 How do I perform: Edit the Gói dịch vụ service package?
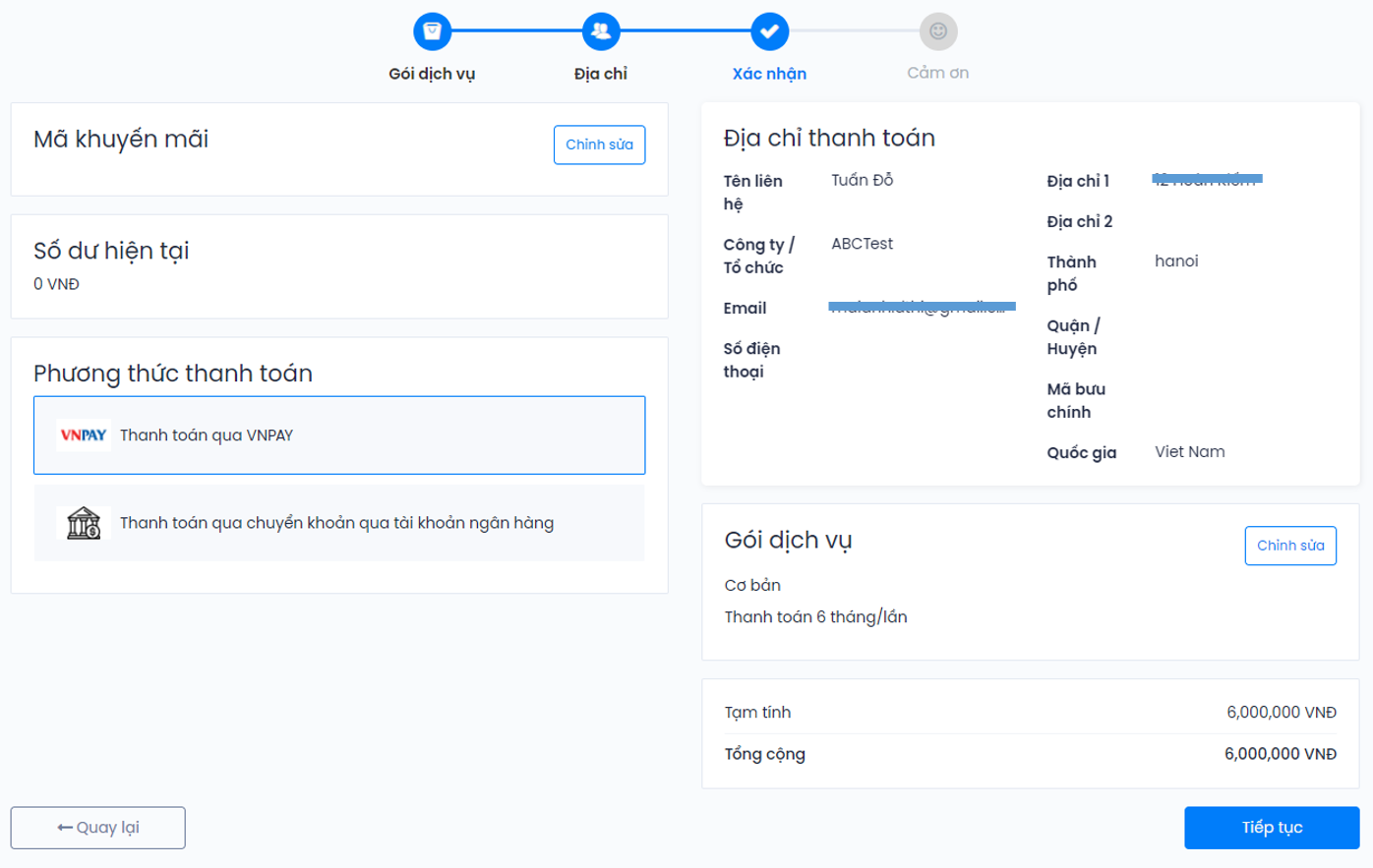tap(1289, 546)
